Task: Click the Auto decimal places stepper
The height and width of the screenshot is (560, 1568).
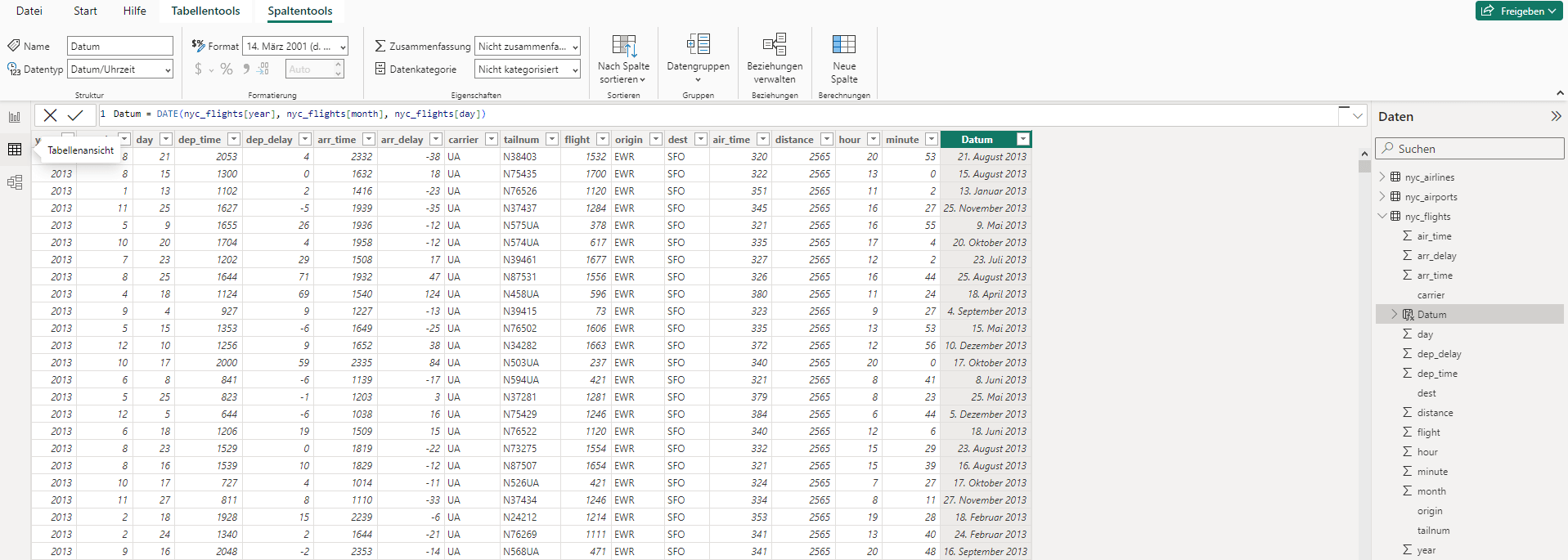Action: [x=314, y=69]
